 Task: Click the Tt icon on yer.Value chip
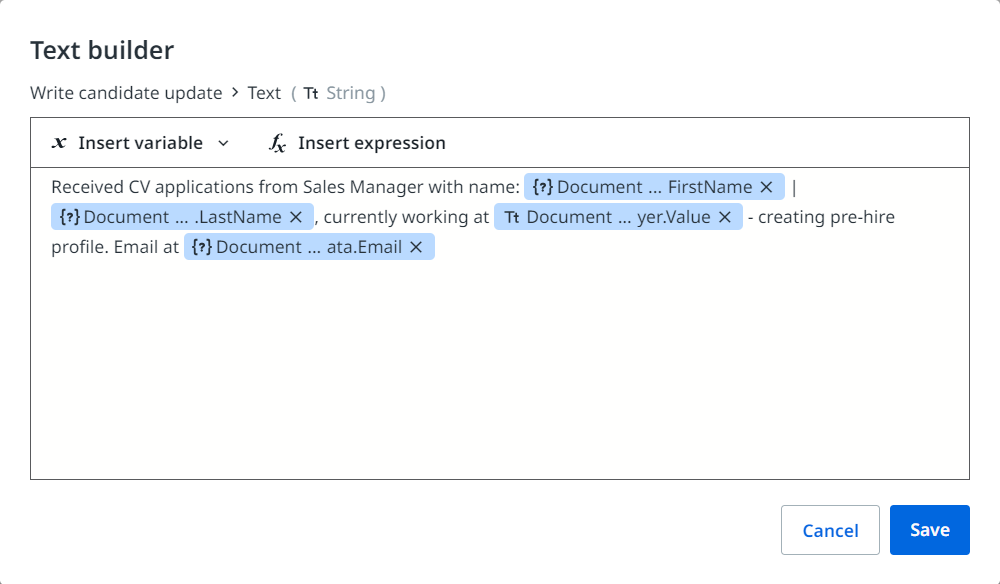click(512, 217)
